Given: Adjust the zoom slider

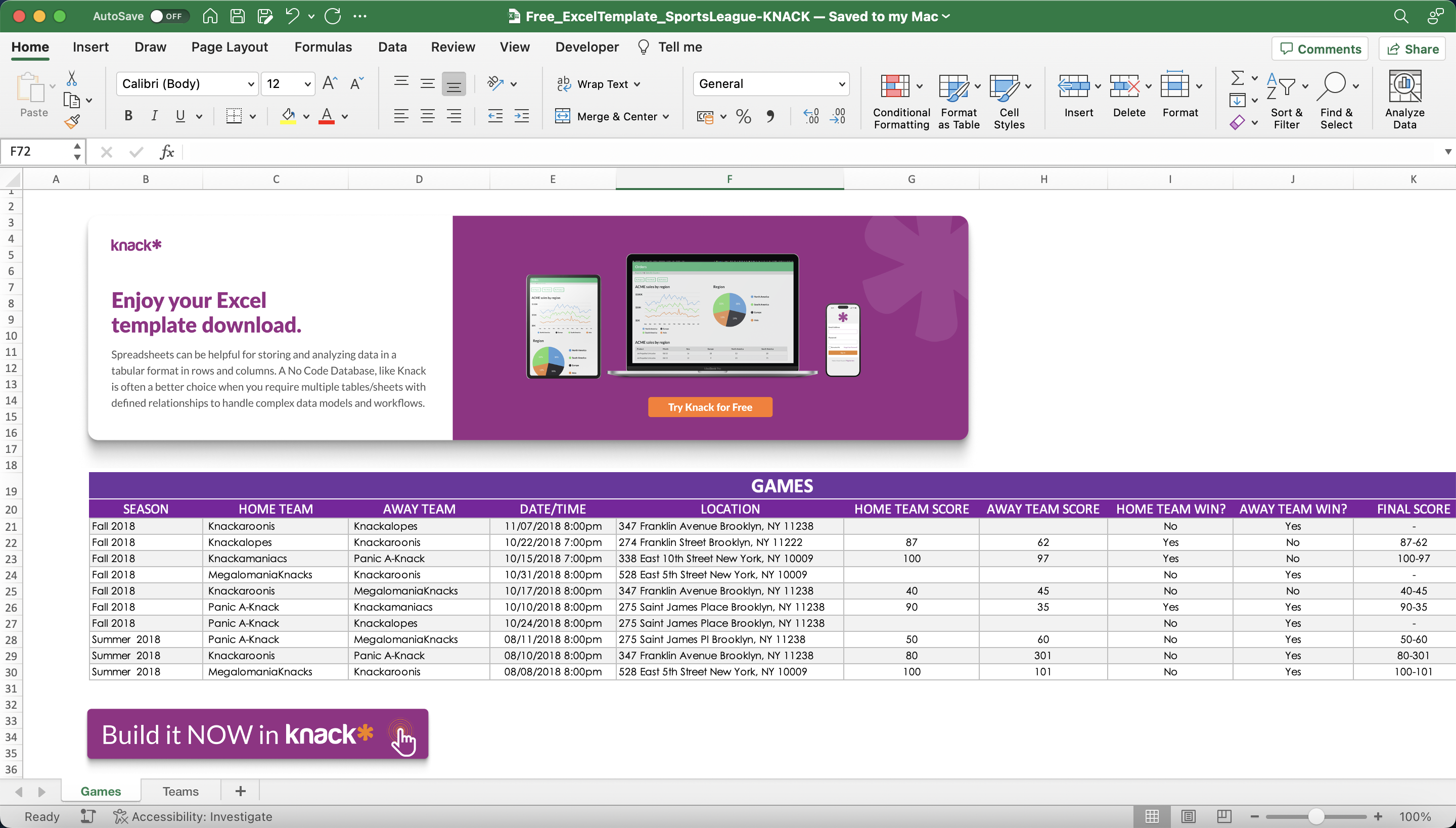Looking at the screenshot, I should (1315, 816).
